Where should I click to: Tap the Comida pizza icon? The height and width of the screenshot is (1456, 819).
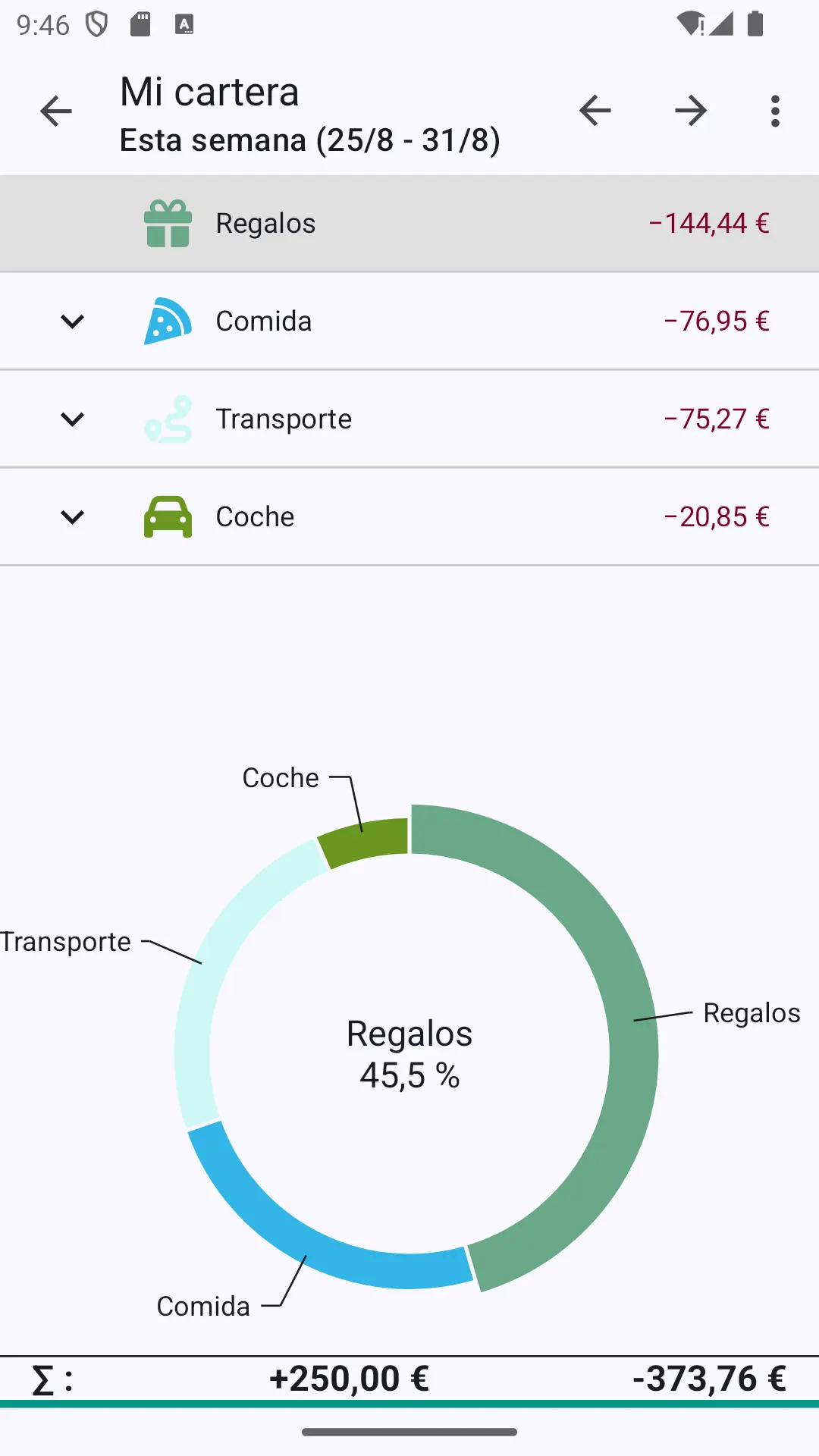pyautogui.click(x=168, y=322)
